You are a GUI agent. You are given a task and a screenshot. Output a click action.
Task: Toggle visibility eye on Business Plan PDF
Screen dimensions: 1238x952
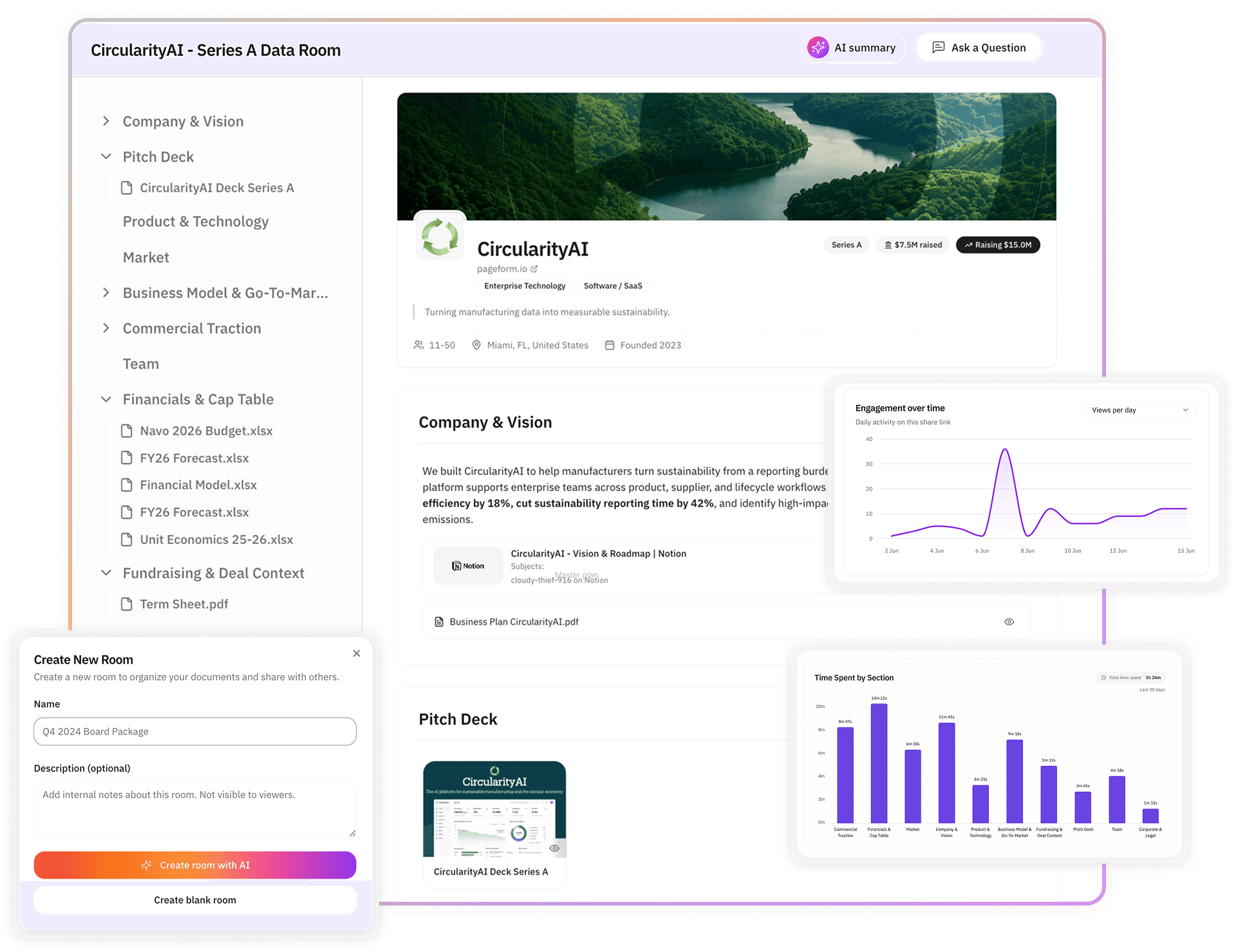pos(1009,622)
